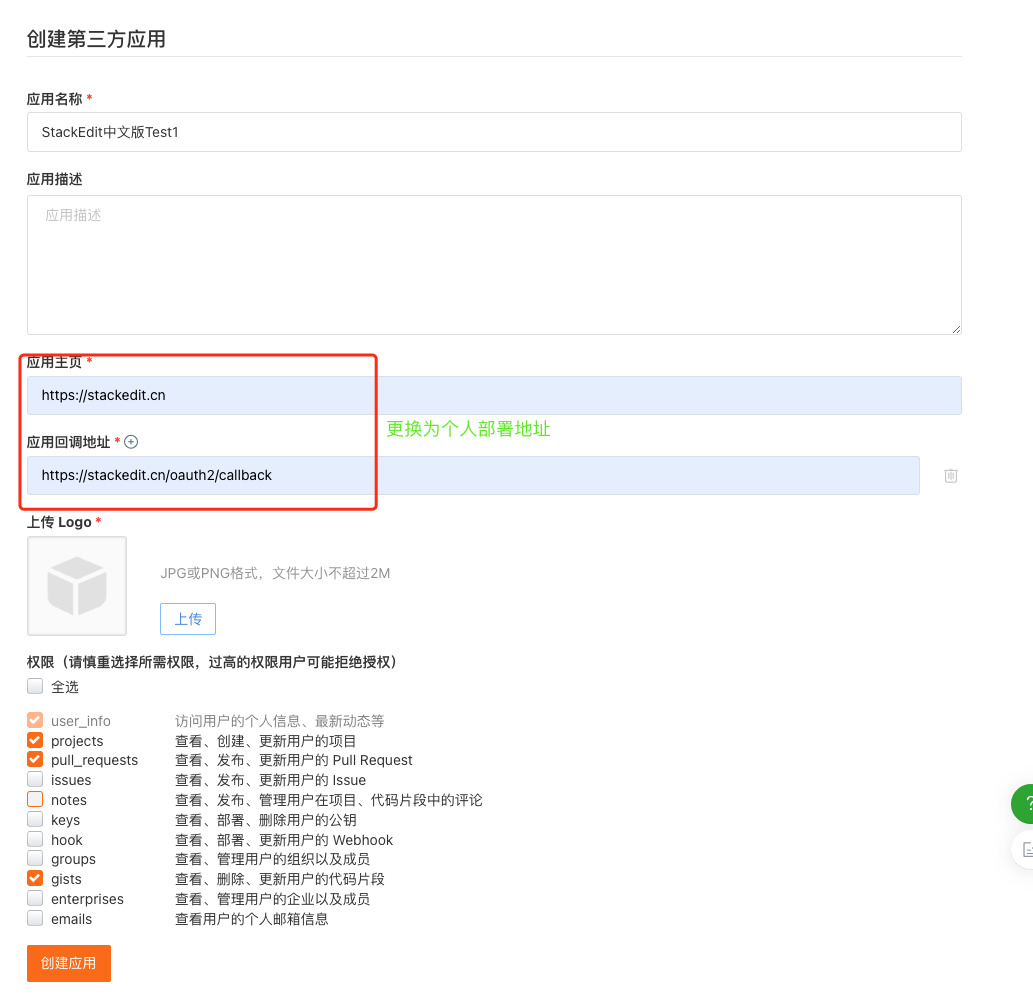Click the 上传 Logo field label

[x=59, y=522]
